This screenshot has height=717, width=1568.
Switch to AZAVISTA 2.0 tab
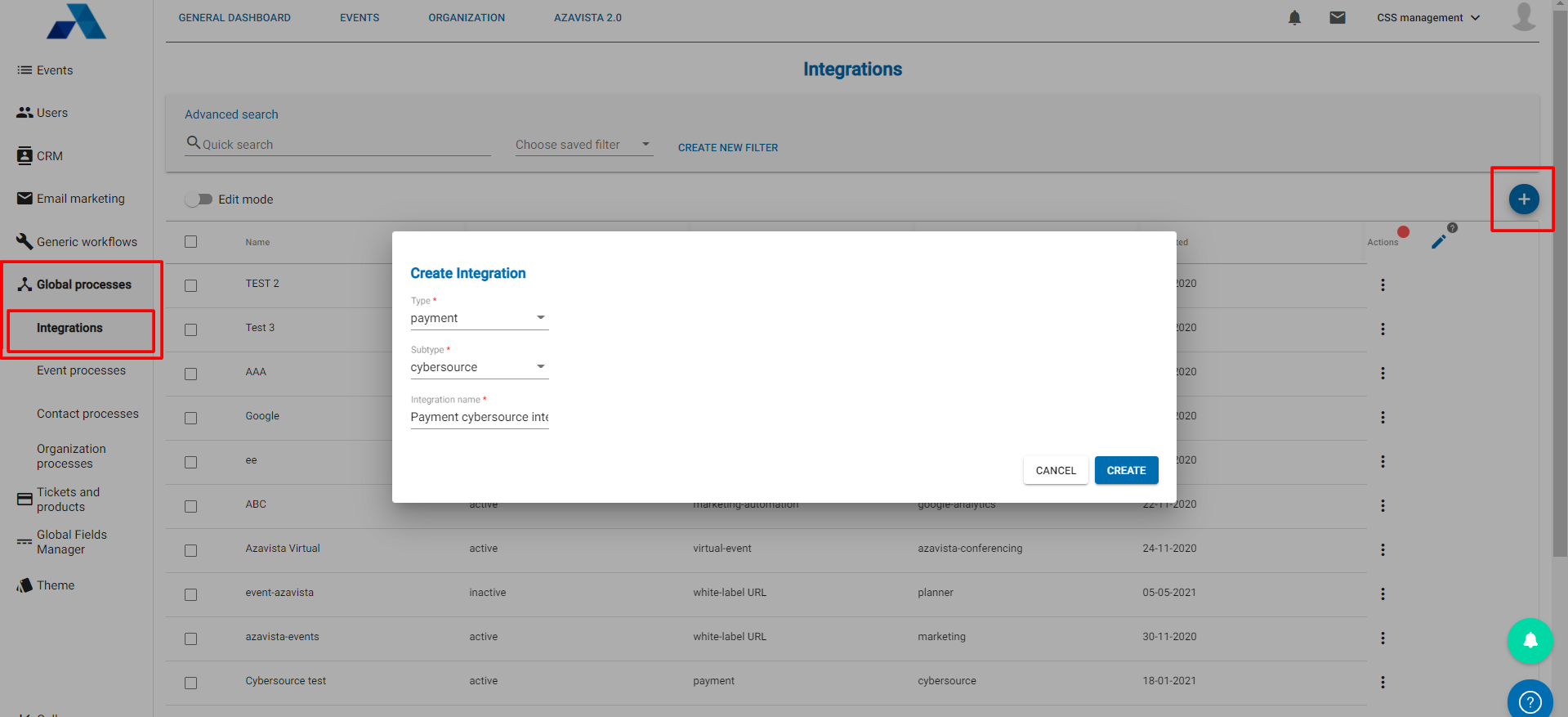click(587, 18)
